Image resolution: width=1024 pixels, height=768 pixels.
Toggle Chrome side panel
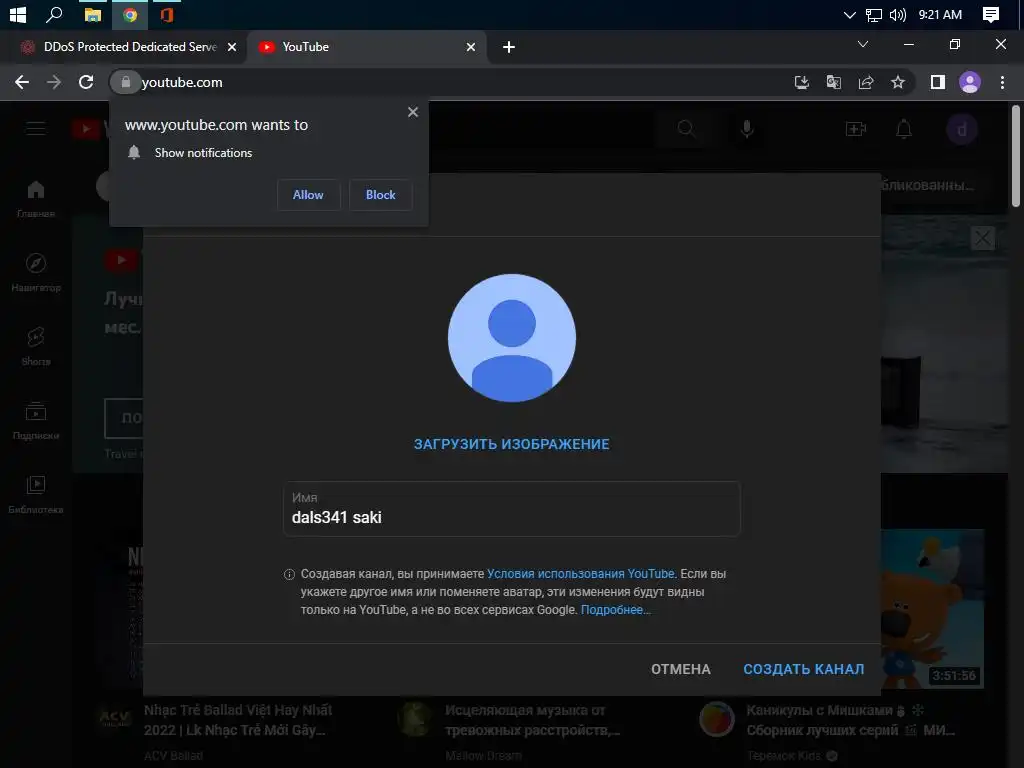tap(938, 82)
